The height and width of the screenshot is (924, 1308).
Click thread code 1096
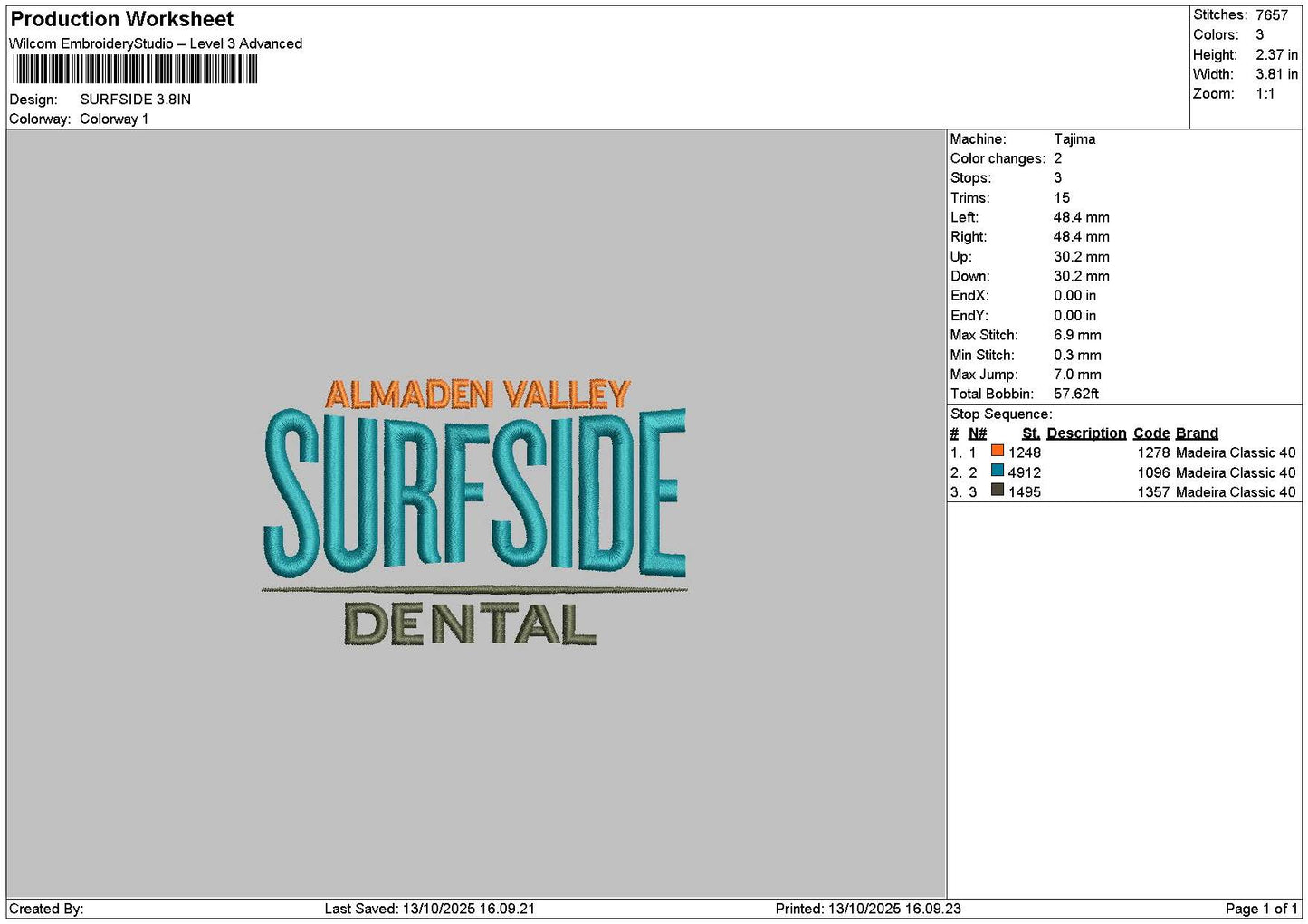(1154, 472)
